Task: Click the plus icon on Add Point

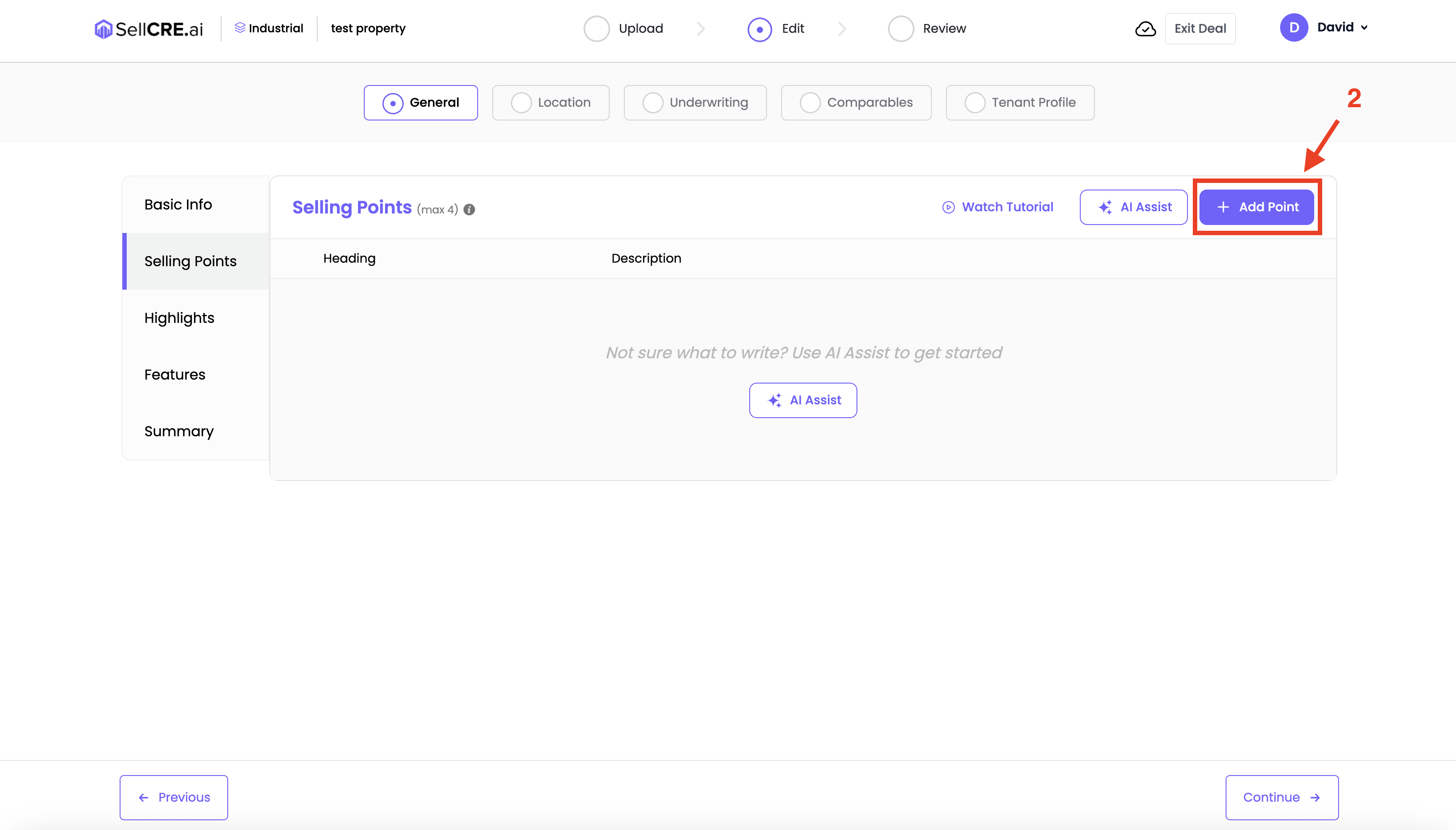Action: click(1223, 207)
